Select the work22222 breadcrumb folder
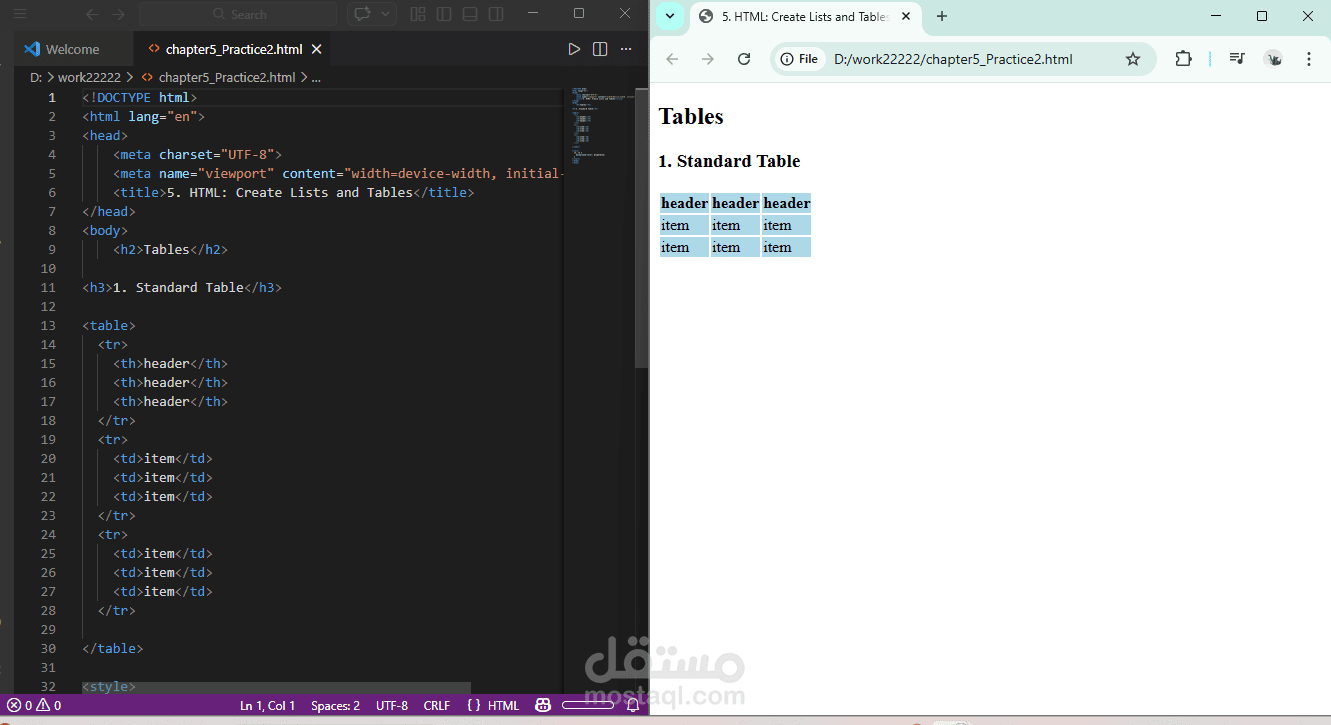Viewport: 1331px width, 725px height. (x=89, y=77)
